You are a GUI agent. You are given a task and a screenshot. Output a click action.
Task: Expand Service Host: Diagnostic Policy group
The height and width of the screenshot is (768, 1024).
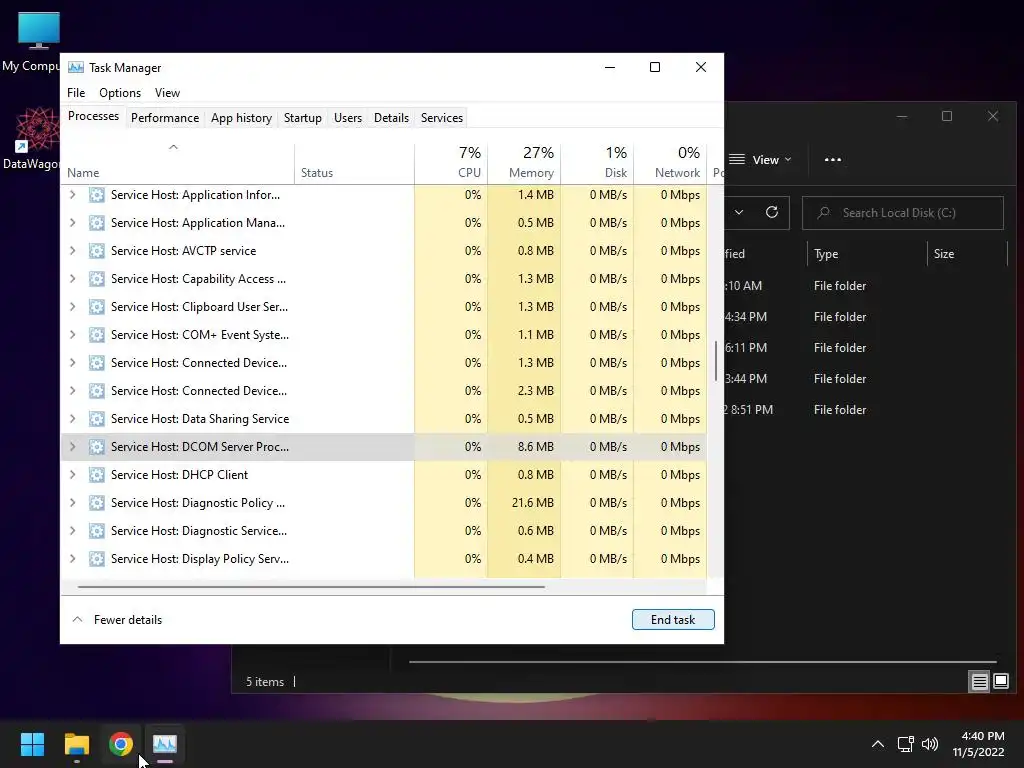click(72, 503)
